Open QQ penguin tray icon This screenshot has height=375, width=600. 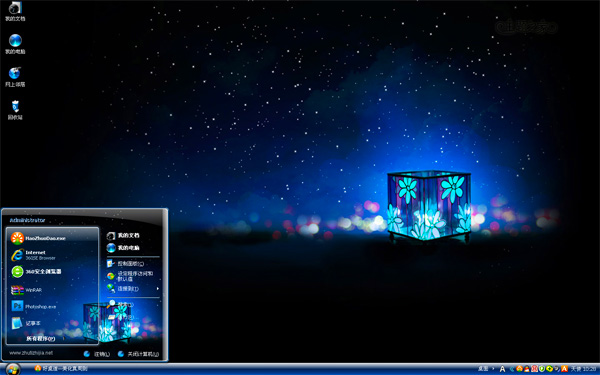pos(527,369)
